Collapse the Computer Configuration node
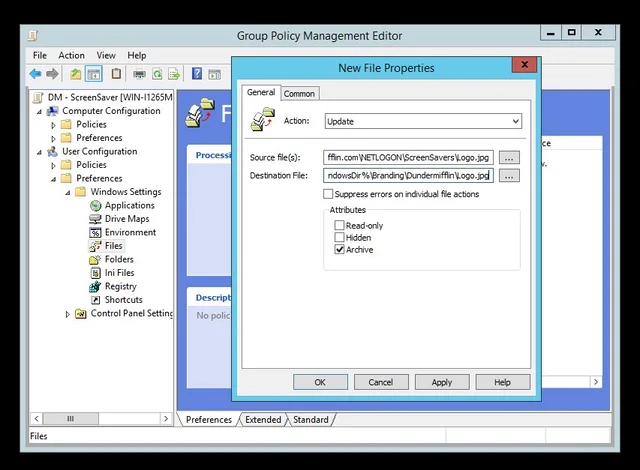The width and height of the screenshot is (640, 470). pos(39,111)
